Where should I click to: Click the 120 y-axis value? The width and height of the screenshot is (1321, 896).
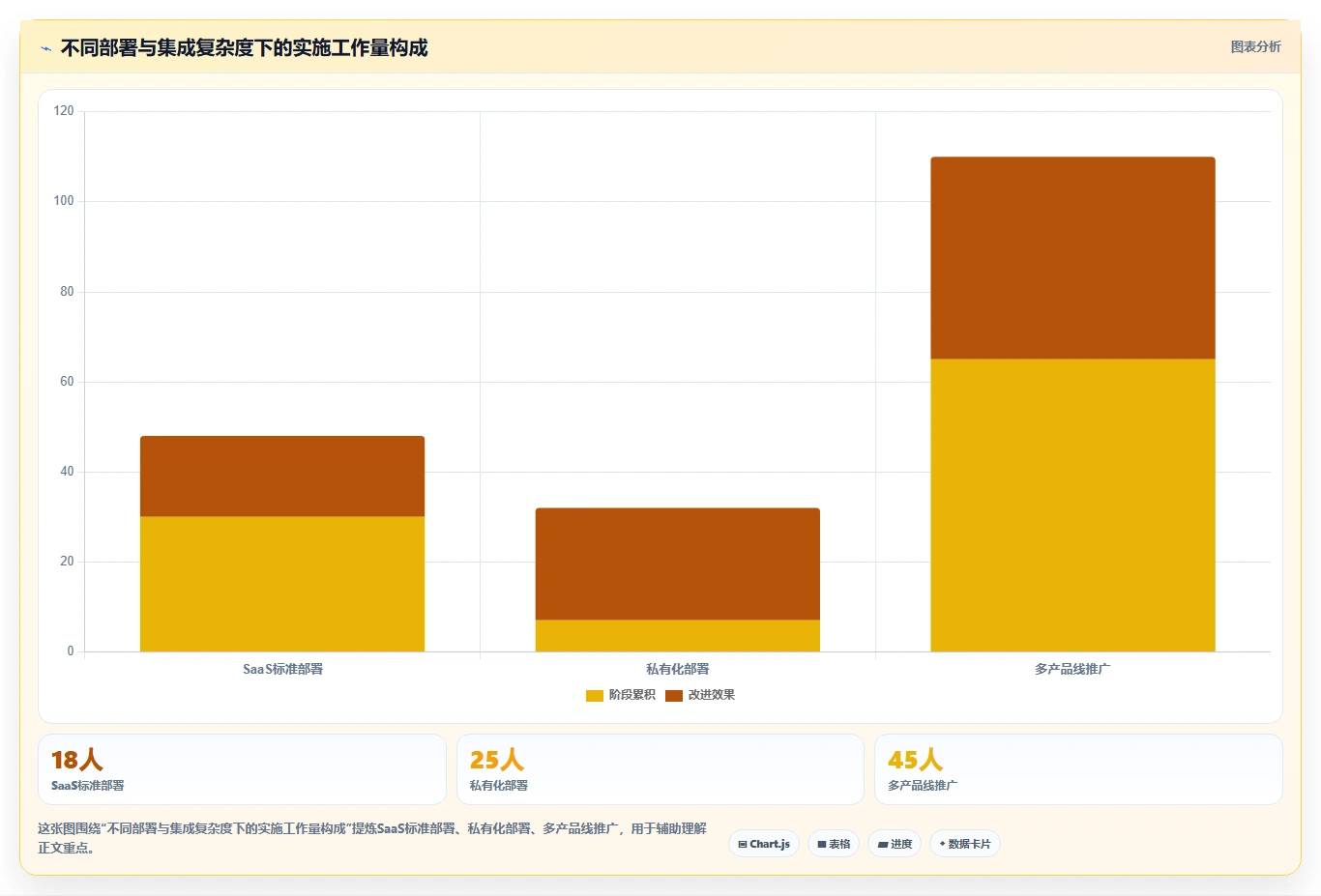(x=64, y=111)
